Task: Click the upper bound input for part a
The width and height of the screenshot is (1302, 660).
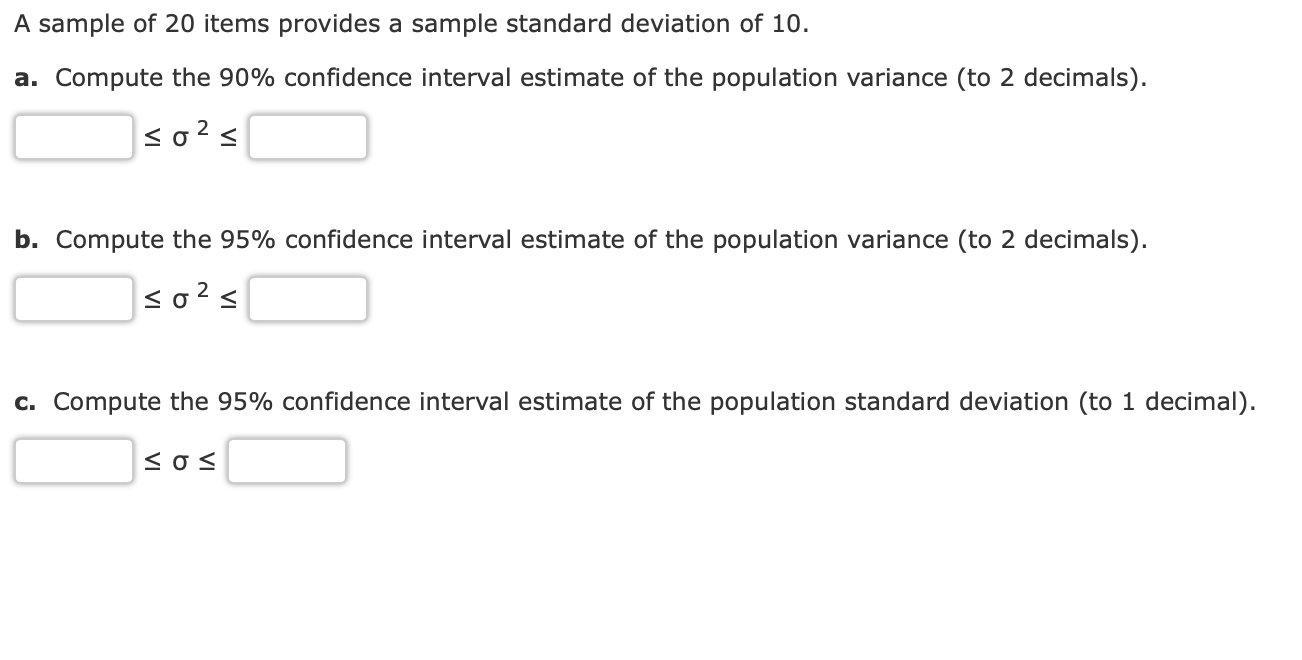Action: coord(308,137)
